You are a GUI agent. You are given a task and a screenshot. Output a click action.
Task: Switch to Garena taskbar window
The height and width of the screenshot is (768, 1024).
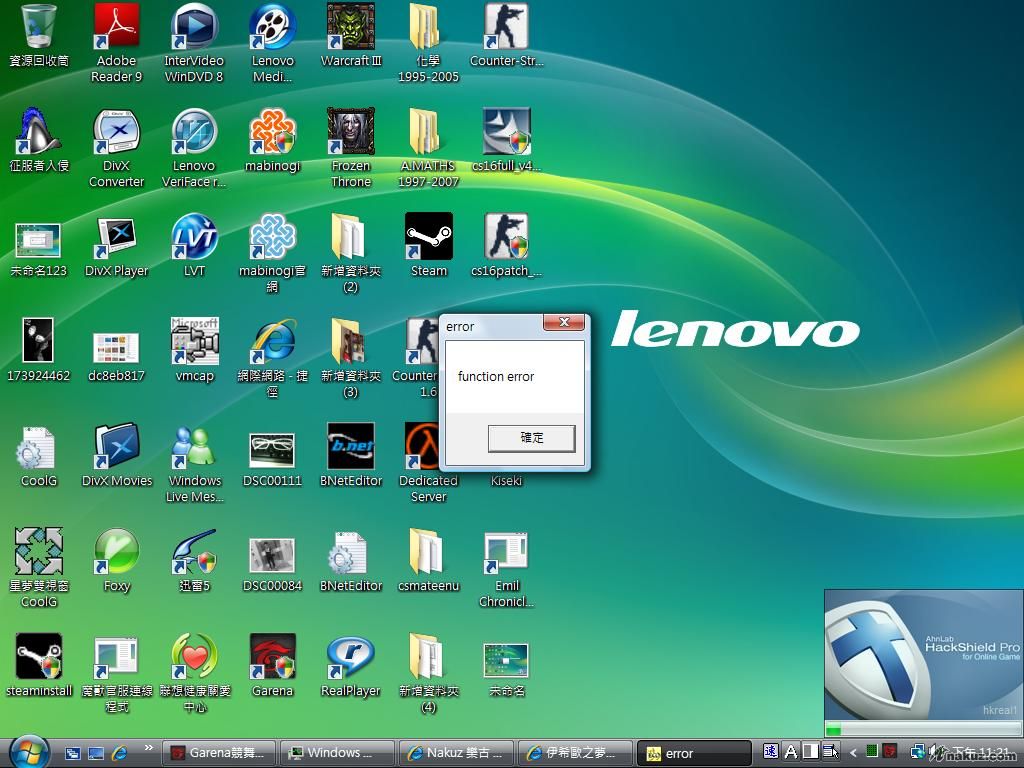[x=218, y=753]
